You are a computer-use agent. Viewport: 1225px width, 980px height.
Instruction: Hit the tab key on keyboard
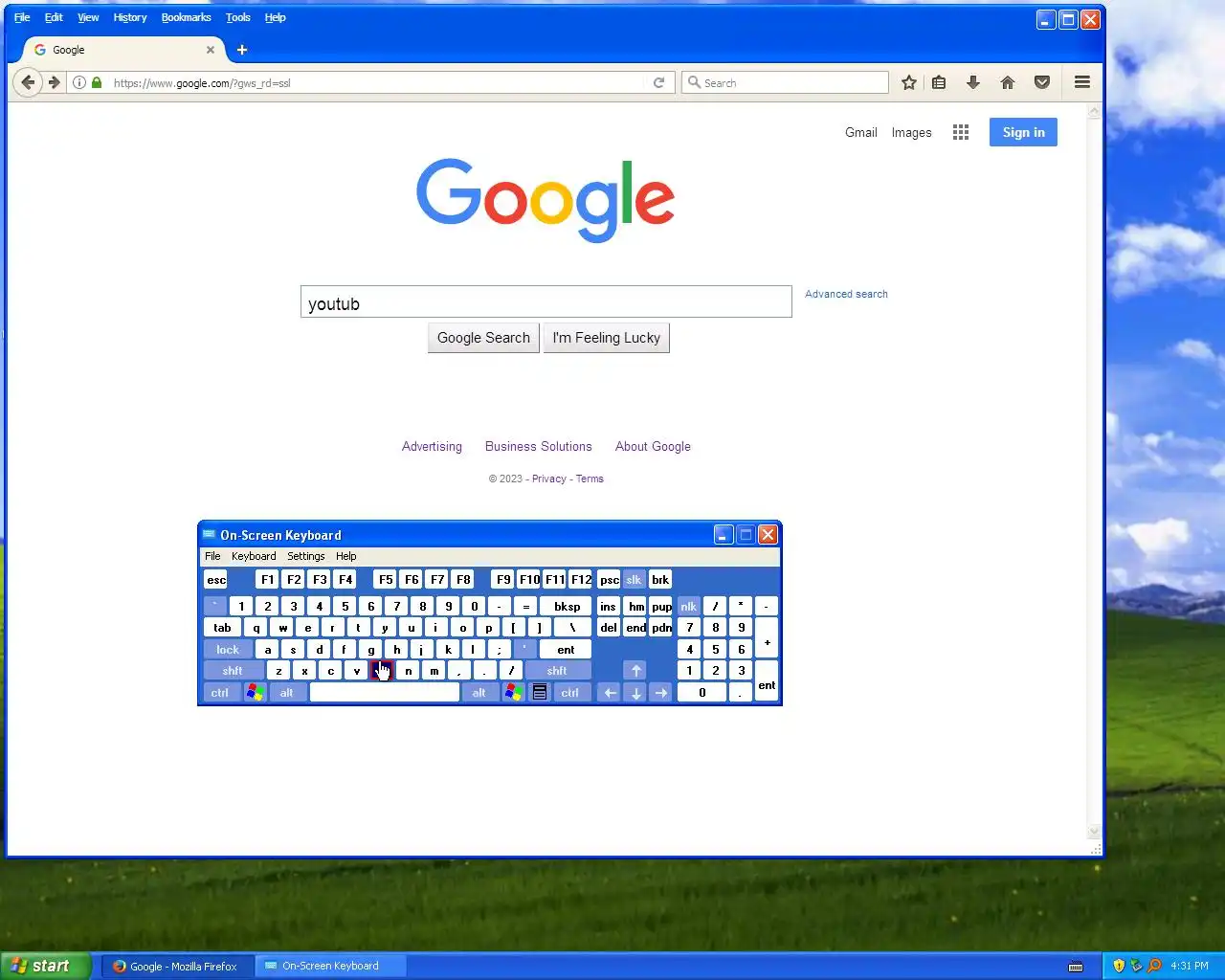point(222,627)
